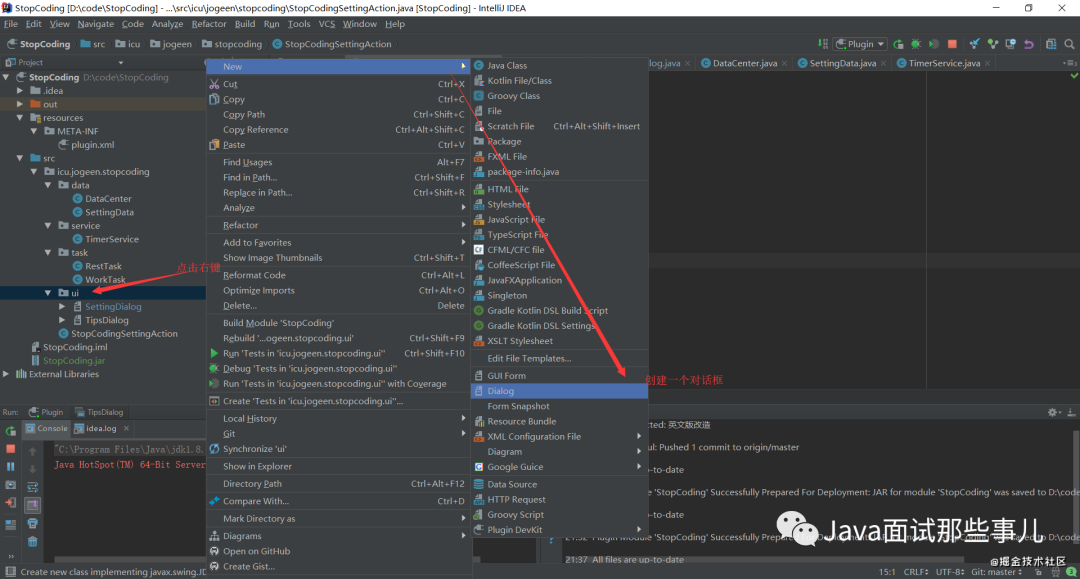
Task: Select the idea.log tab in the Run panel
Action: pos(101,428)
